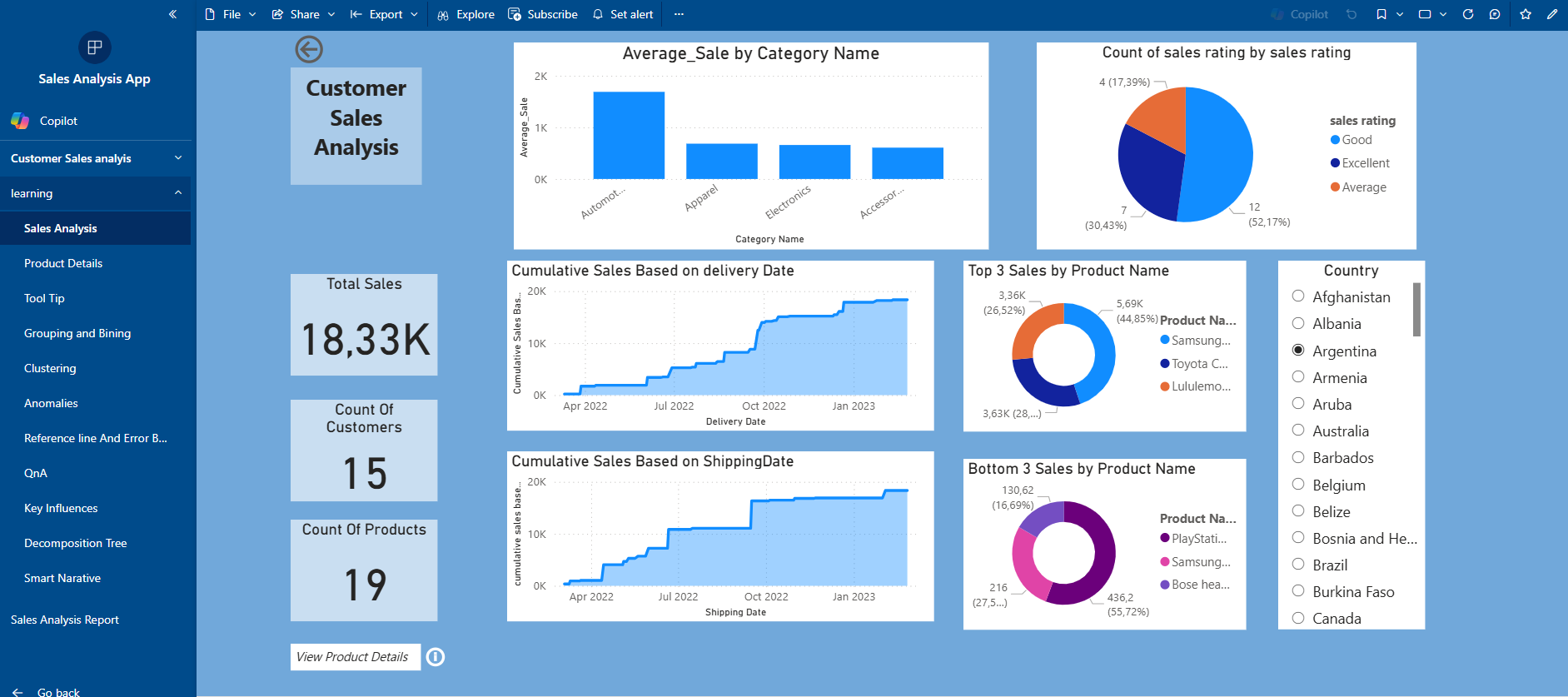Choose the Australia radio option
The height and width of the screenshot is (697, 1568).
tap(1298, 431)
